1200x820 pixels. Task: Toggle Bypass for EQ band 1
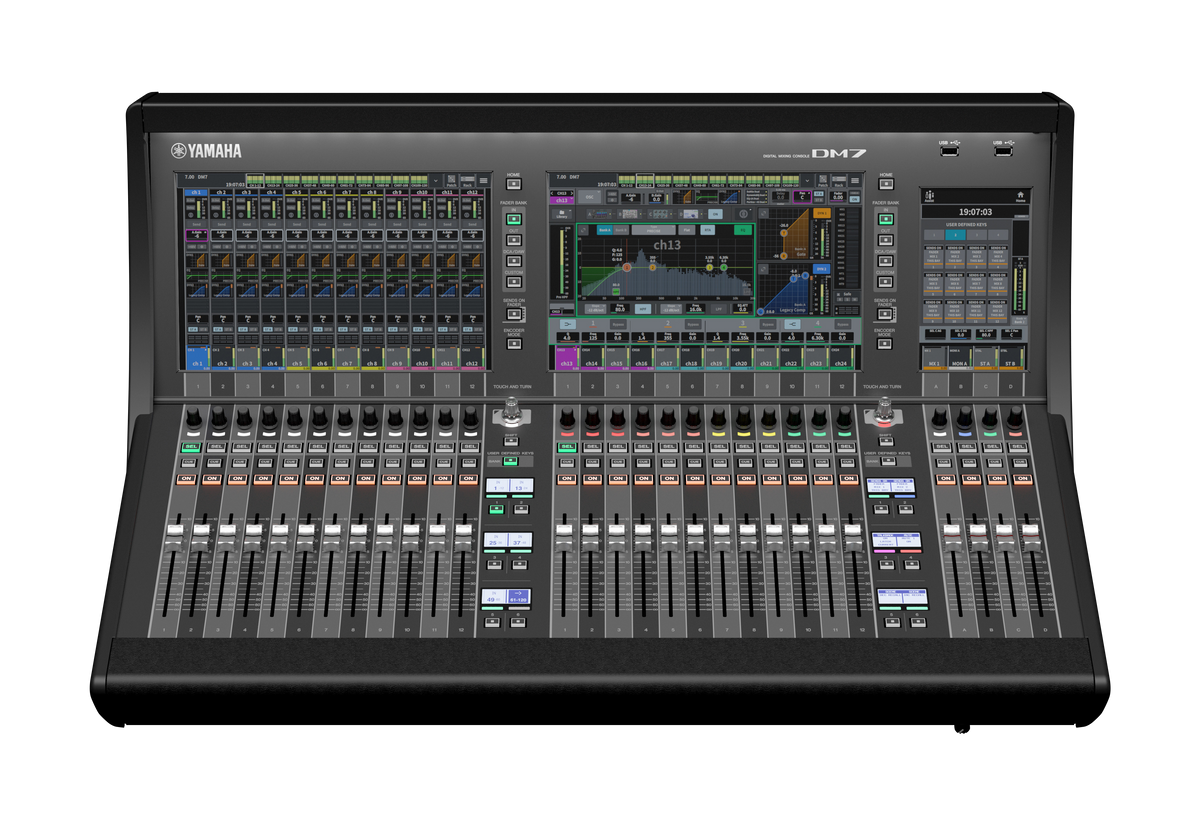coord(618,324)
